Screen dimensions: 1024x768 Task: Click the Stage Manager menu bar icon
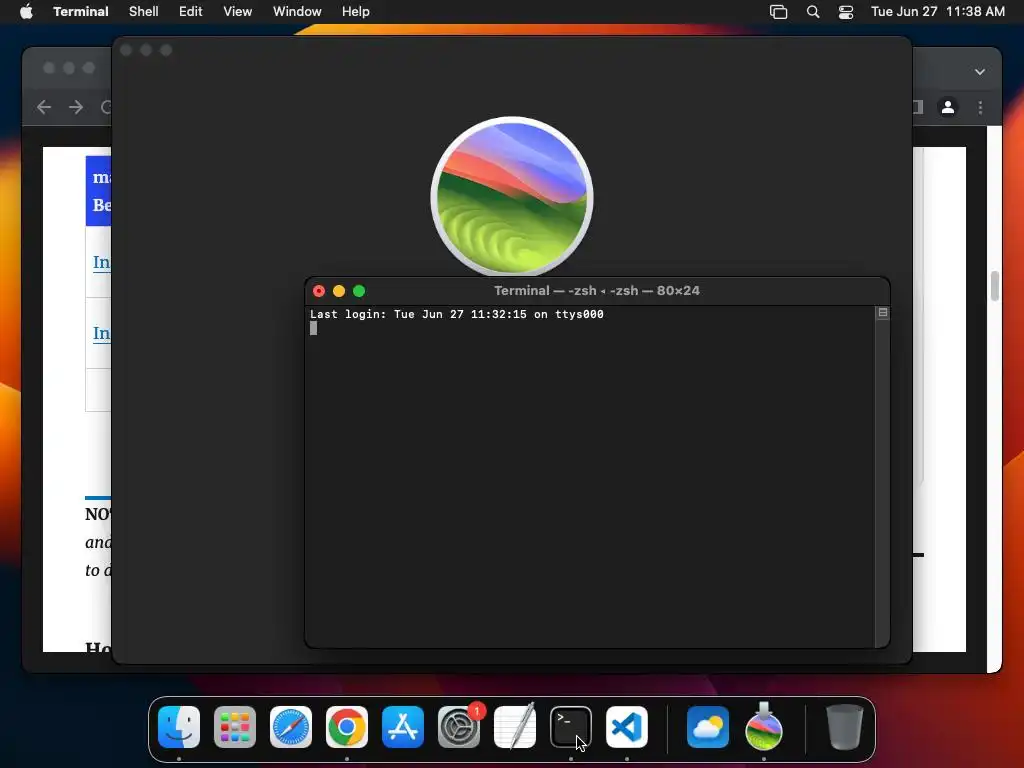(778, 12)
